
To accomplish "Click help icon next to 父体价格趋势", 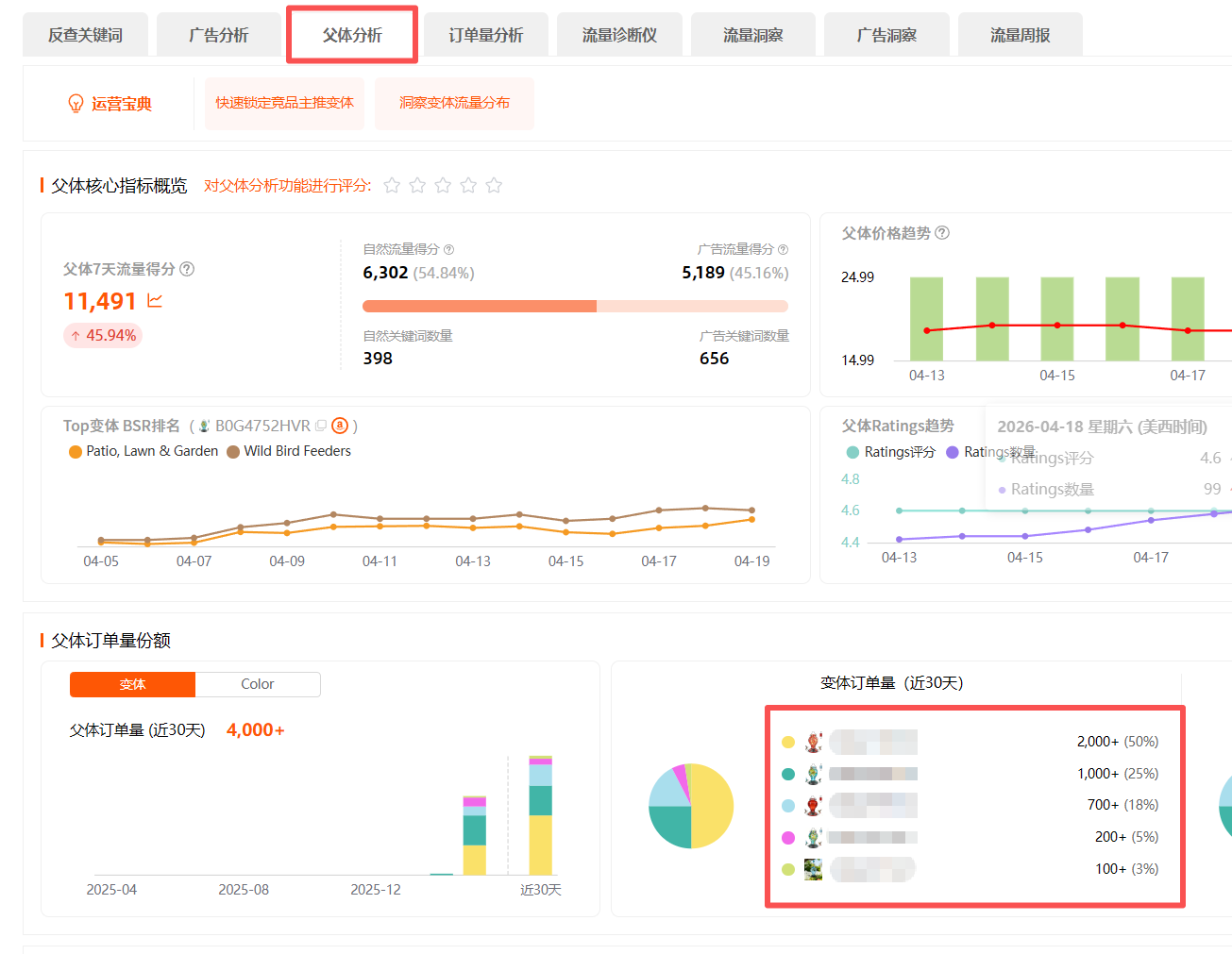I will point(942,233).
